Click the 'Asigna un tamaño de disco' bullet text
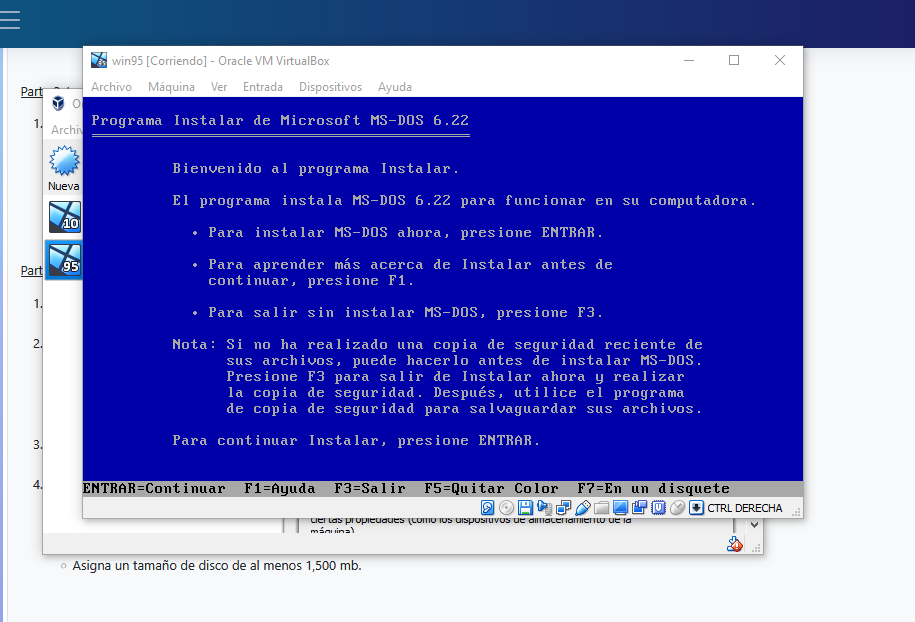The image size is (915, 622). (217, 565)
